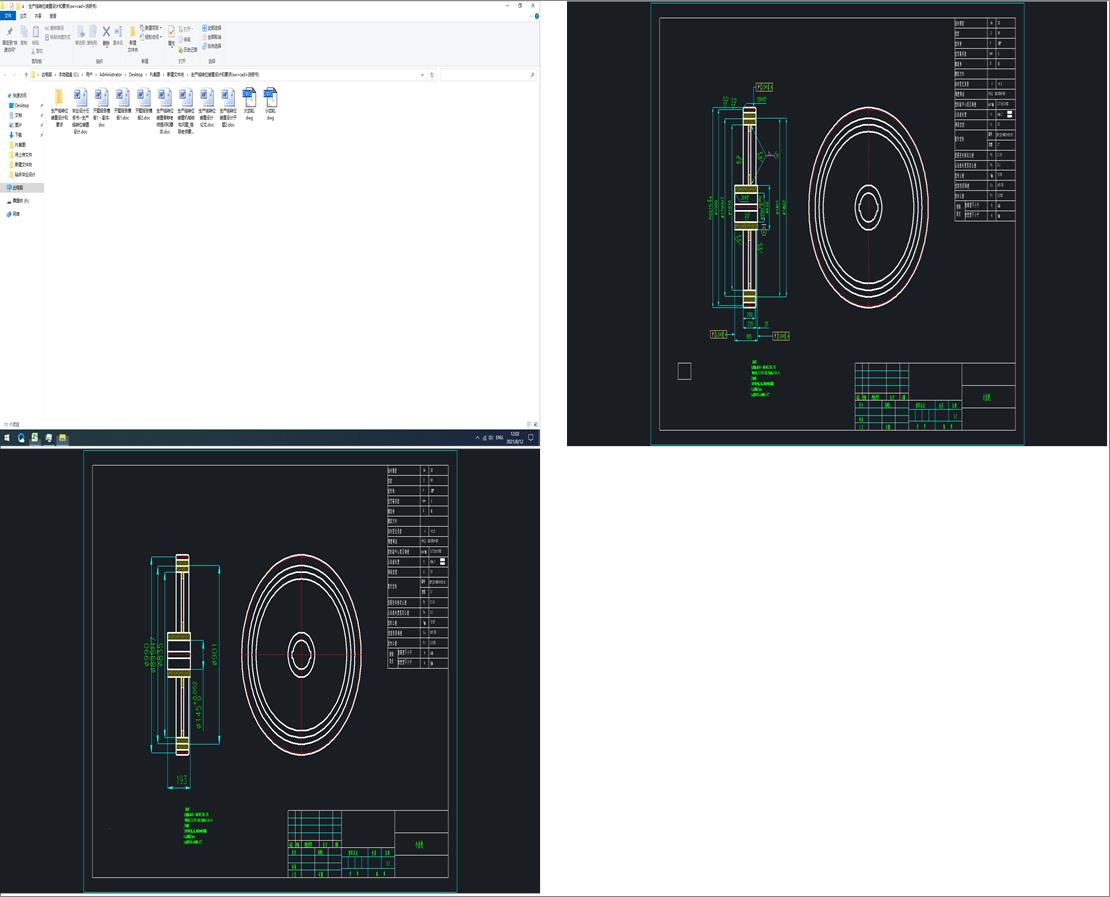Select 此电脑 in the navigation pane

coord(19,187)
